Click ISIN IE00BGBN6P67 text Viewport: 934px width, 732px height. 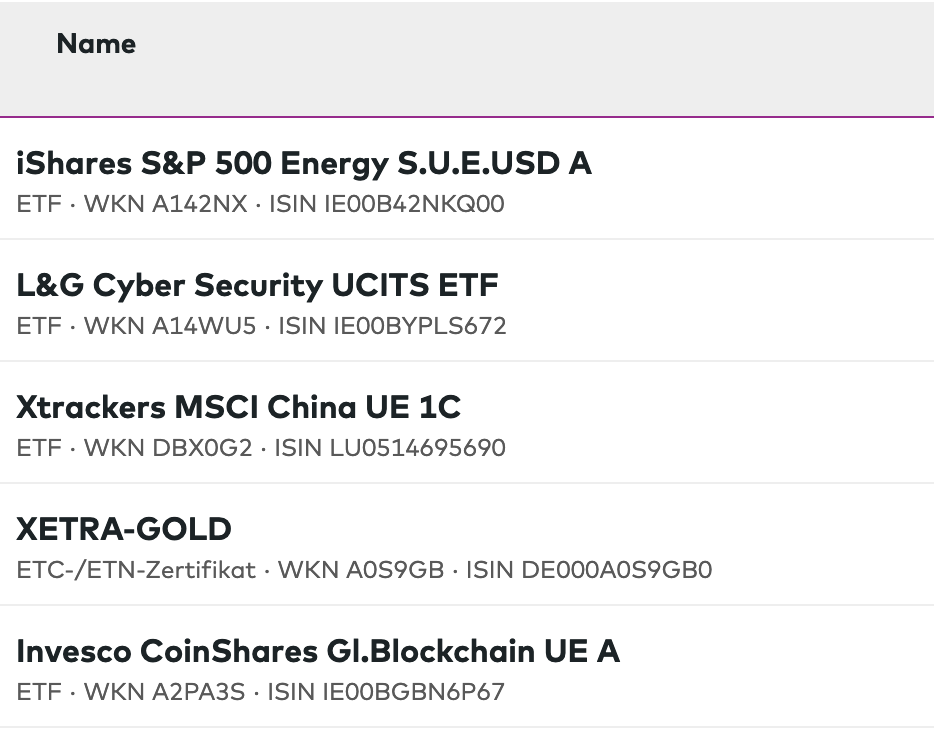tap(386, 692)
